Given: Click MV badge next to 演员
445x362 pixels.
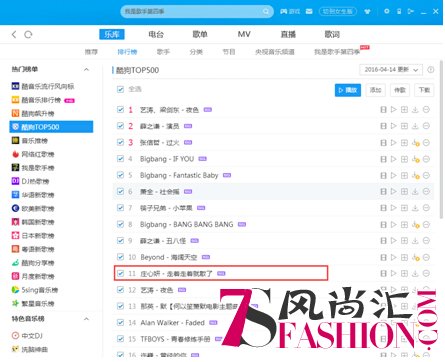Looking at the screenshot, I should [x=188, y=126].
